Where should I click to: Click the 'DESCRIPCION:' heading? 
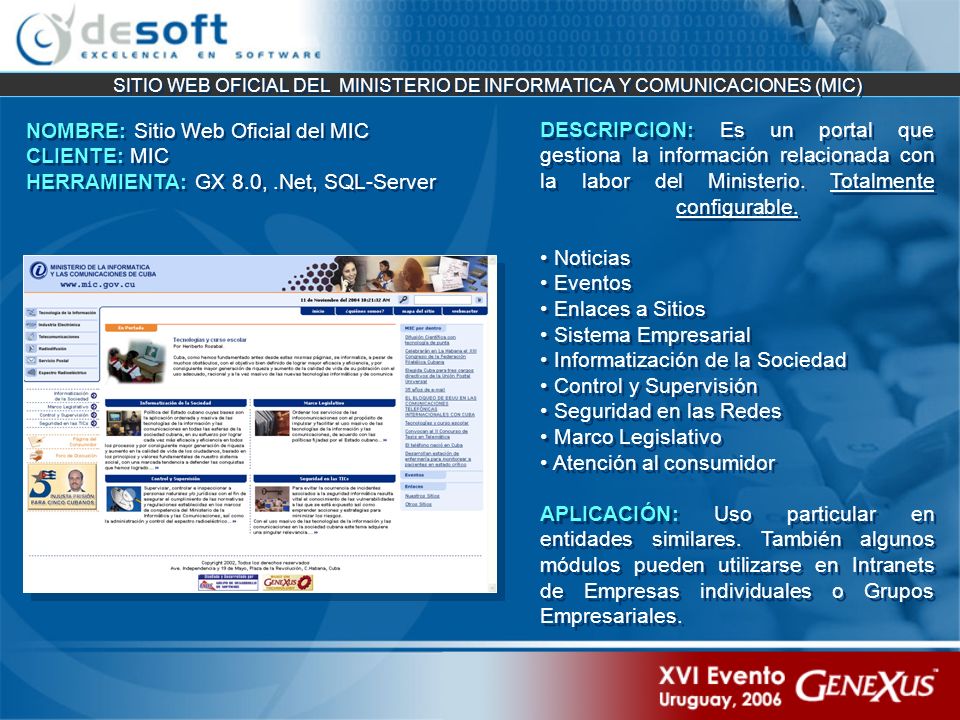[617, 130]
